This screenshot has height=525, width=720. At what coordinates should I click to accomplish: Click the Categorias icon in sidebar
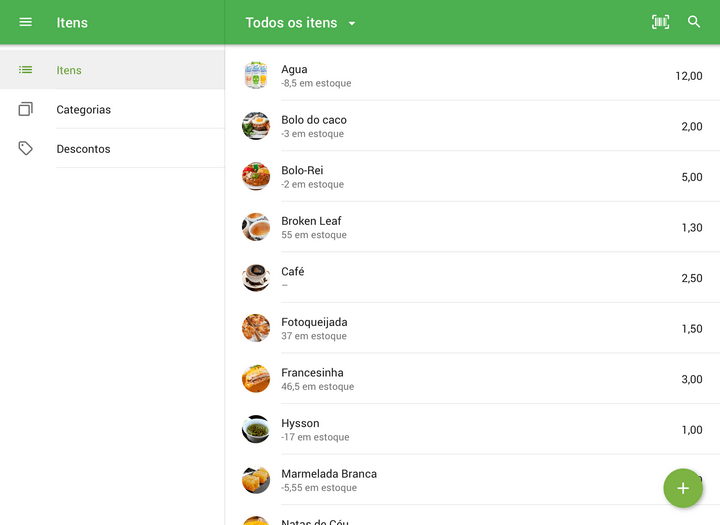[x=26, y=109]
